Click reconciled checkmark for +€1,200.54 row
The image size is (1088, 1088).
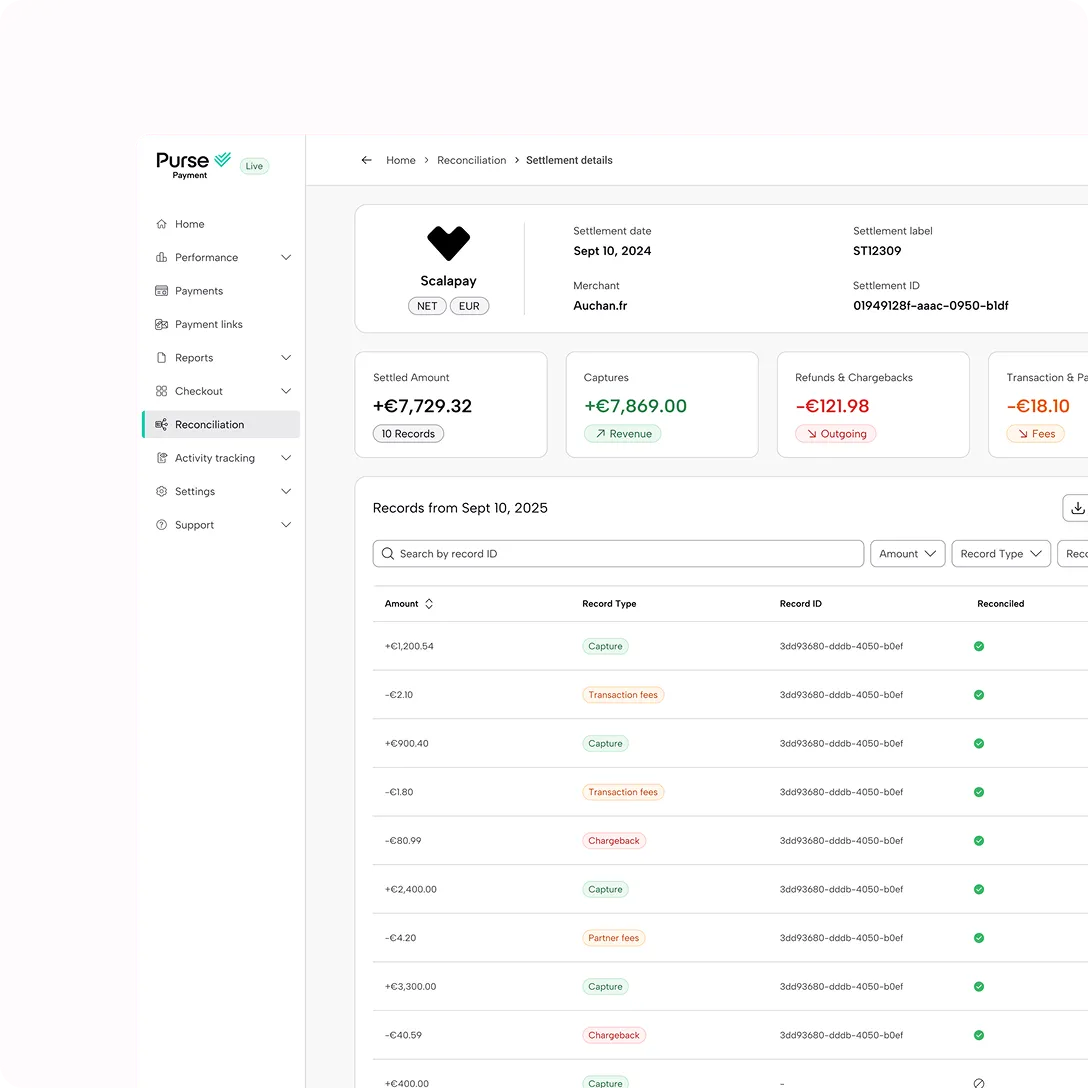click(x=978, y=646)
